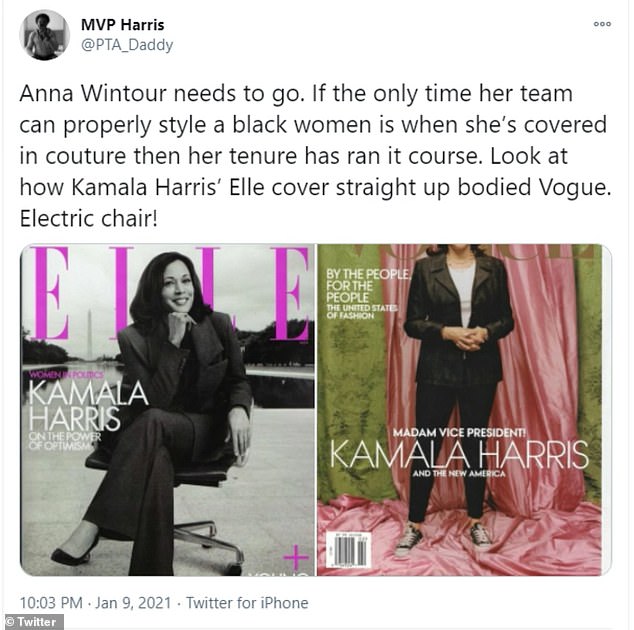This screenshot has height=630, width=634.
Task: Click the Washington Monument in Elle cover
Action: [x=89, y=334]
